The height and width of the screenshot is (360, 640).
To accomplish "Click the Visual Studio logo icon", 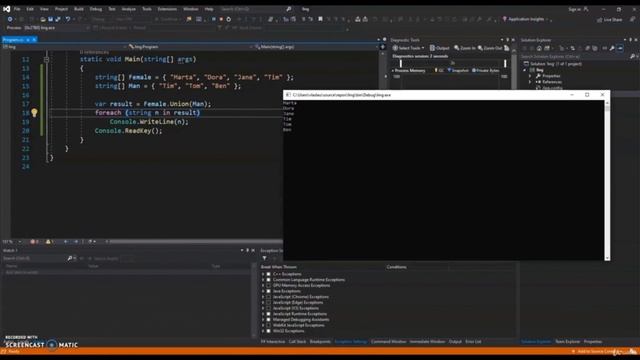I will [7, 9].
